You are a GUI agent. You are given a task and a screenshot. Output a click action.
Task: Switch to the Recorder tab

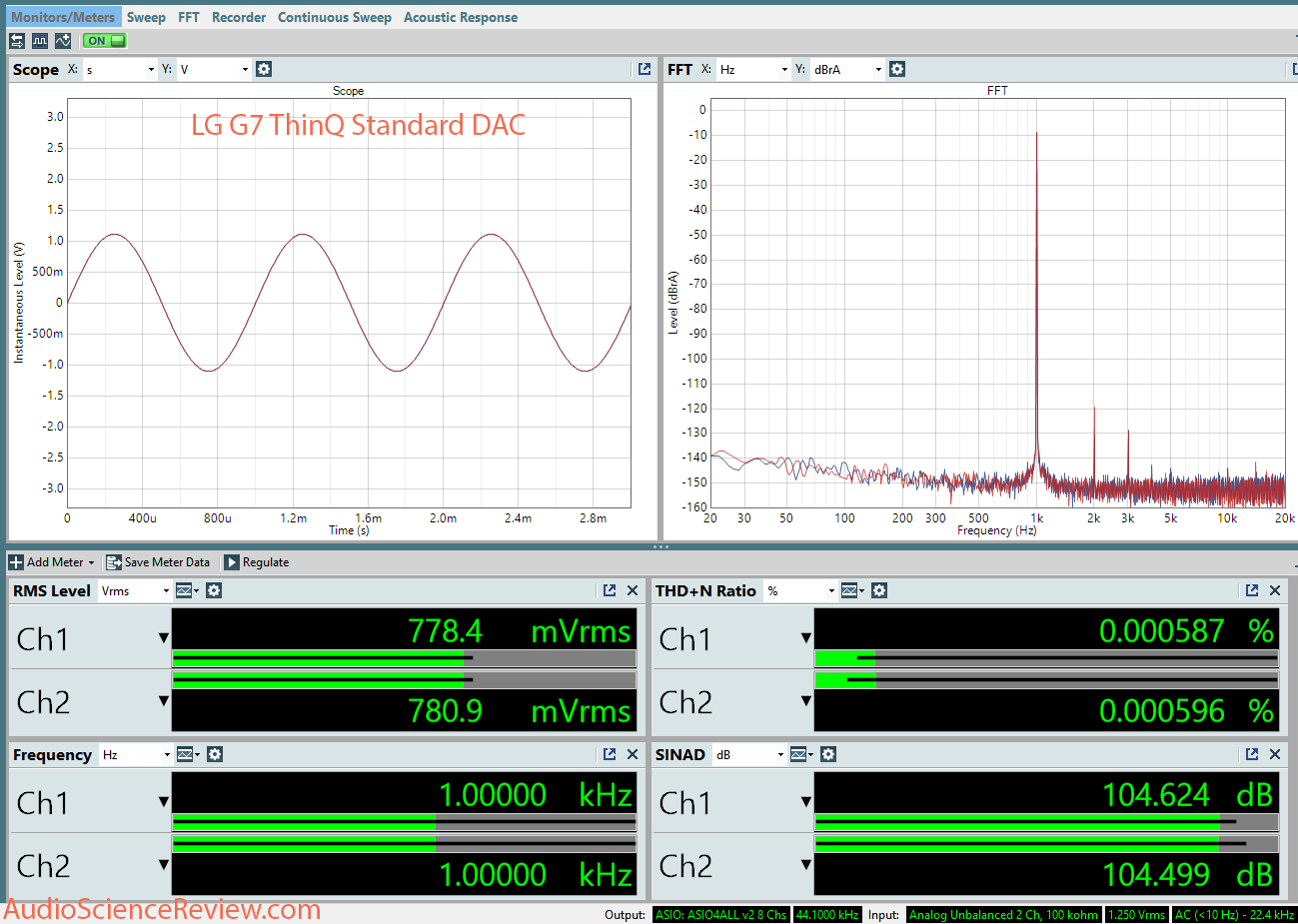coord(239,17)
